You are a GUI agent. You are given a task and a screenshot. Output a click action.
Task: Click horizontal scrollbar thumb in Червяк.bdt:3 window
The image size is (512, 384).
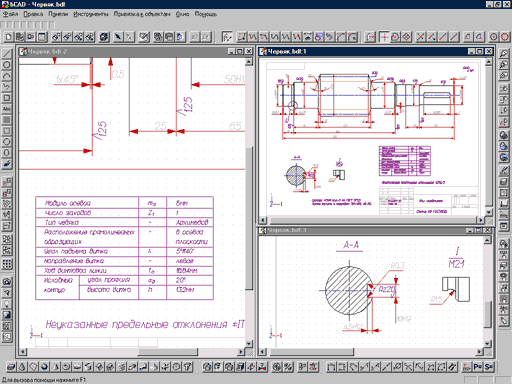point(312,351)
